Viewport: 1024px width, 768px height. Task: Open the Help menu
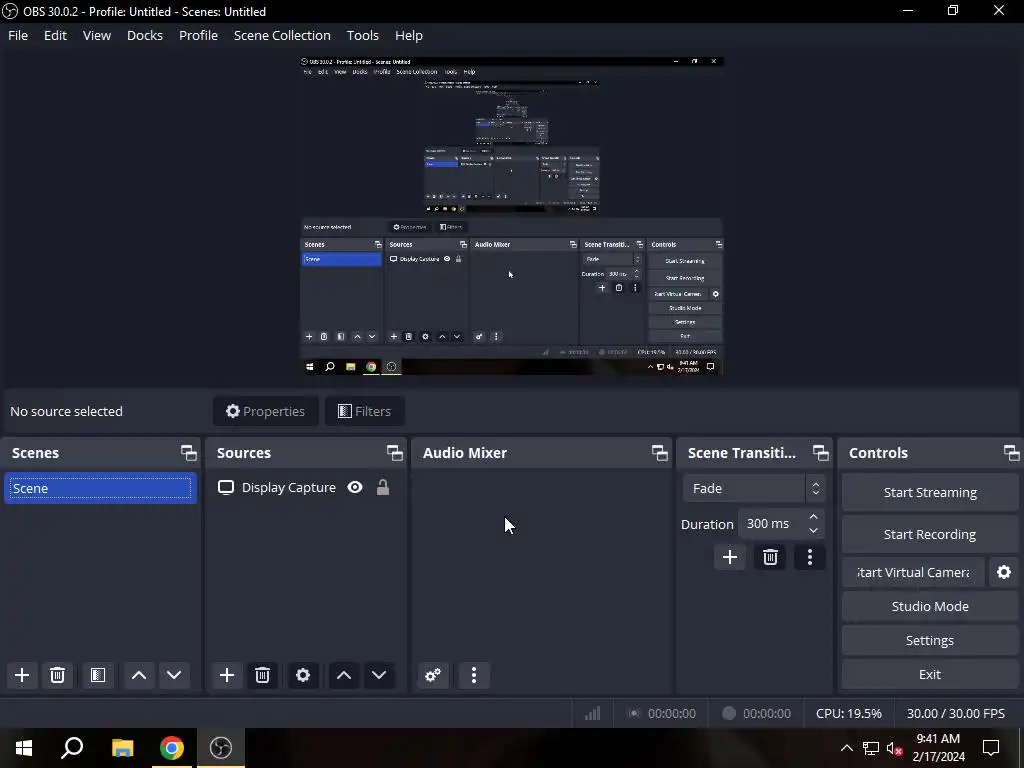[409, 35]
